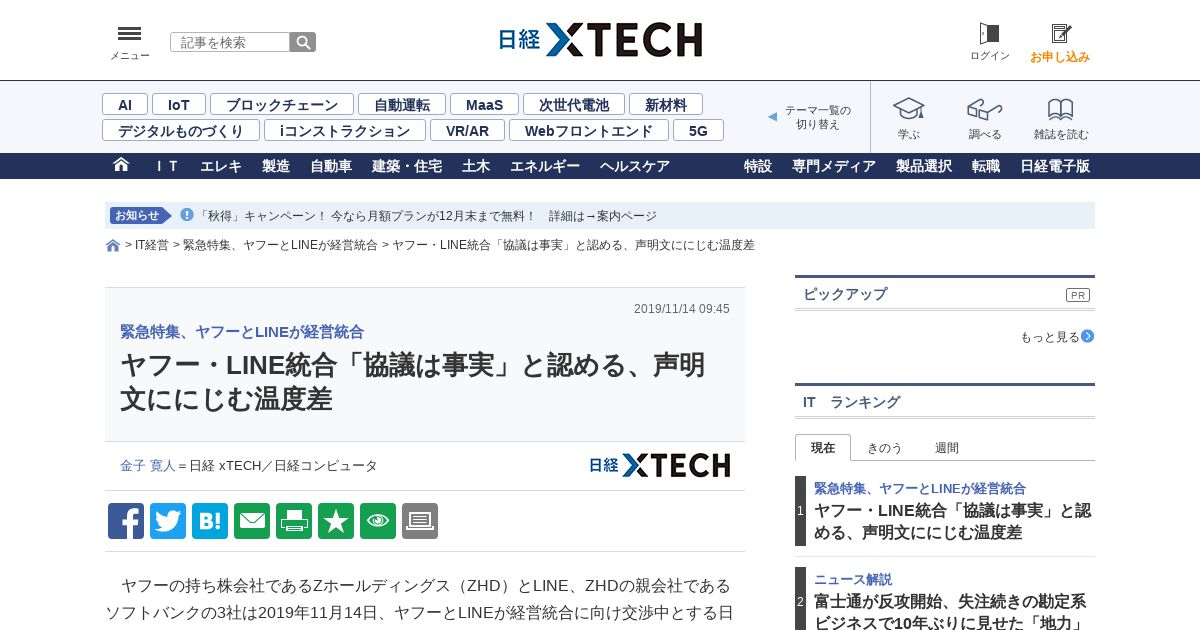Select the 次世代電池 theme tag
The width and height of the screenshot is (1200, 630).
(x=574, y=104)
